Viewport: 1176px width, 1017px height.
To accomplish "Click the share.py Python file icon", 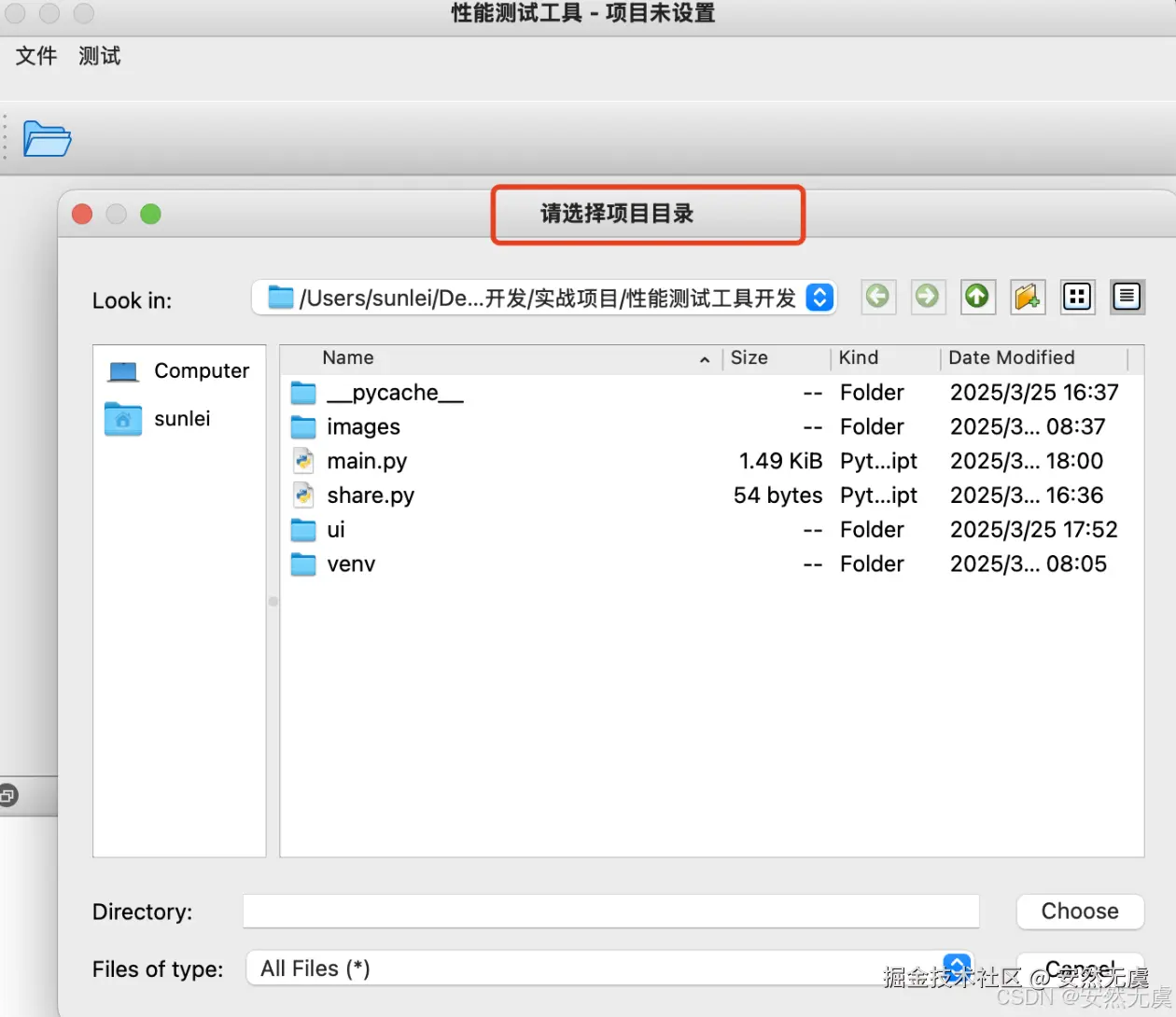I will click(303, 495).
